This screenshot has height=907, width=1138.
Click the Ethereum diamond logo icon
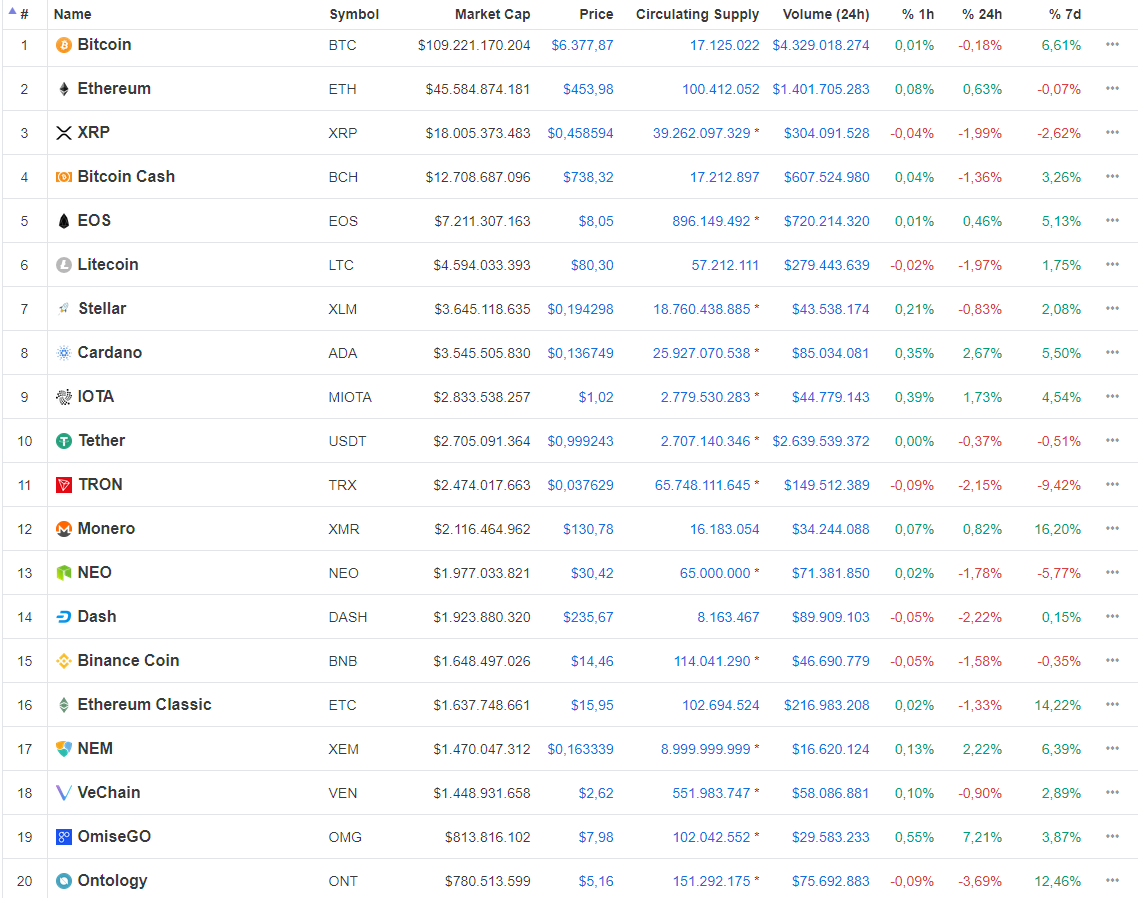click(64, 89)
